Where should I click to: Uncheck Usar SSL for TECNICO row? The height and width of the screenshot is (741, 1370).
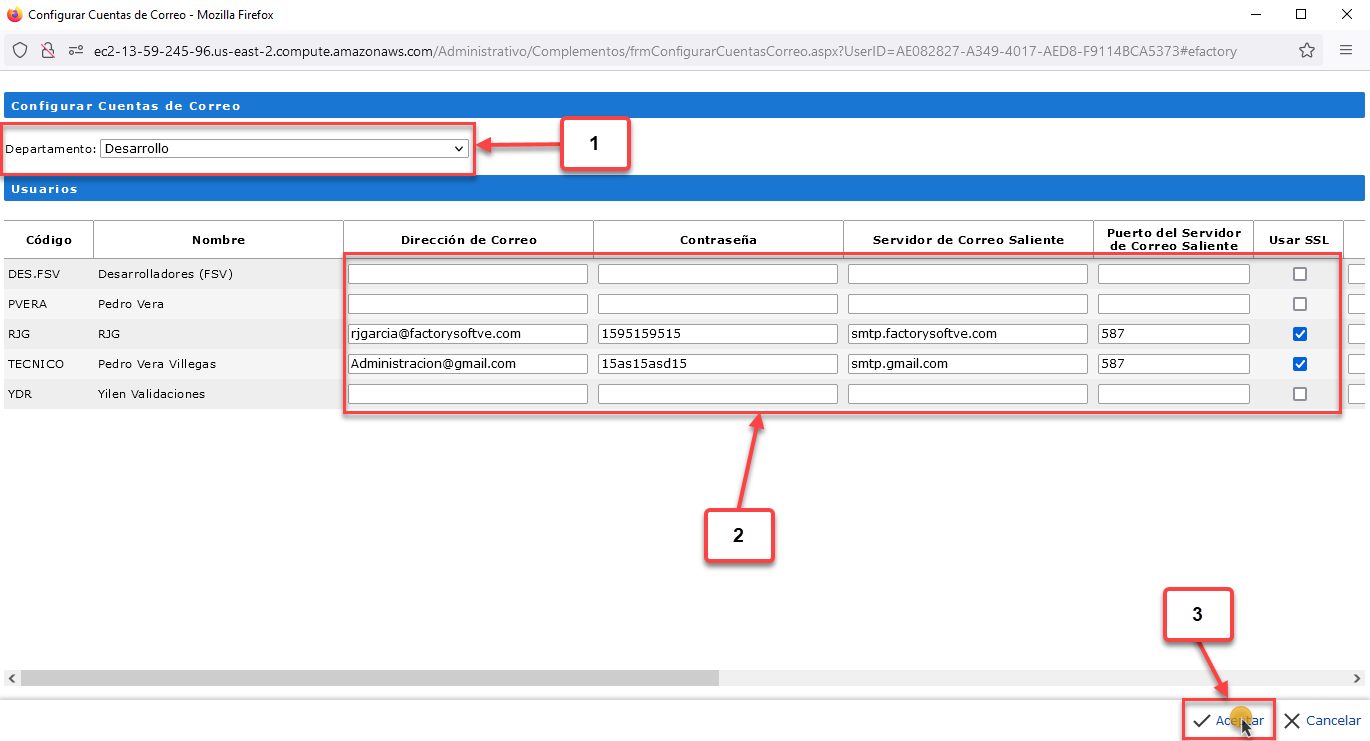coord(1300,364)
